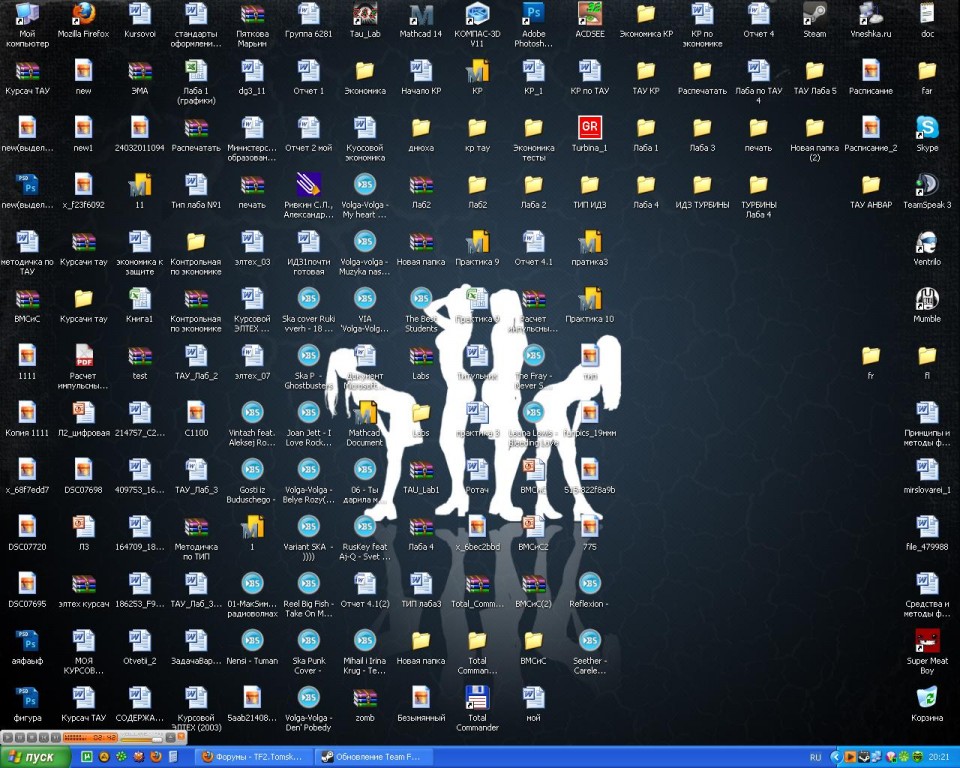
Task: Launch Super Meat Boy shortcut
Action: tap(927, 651)
